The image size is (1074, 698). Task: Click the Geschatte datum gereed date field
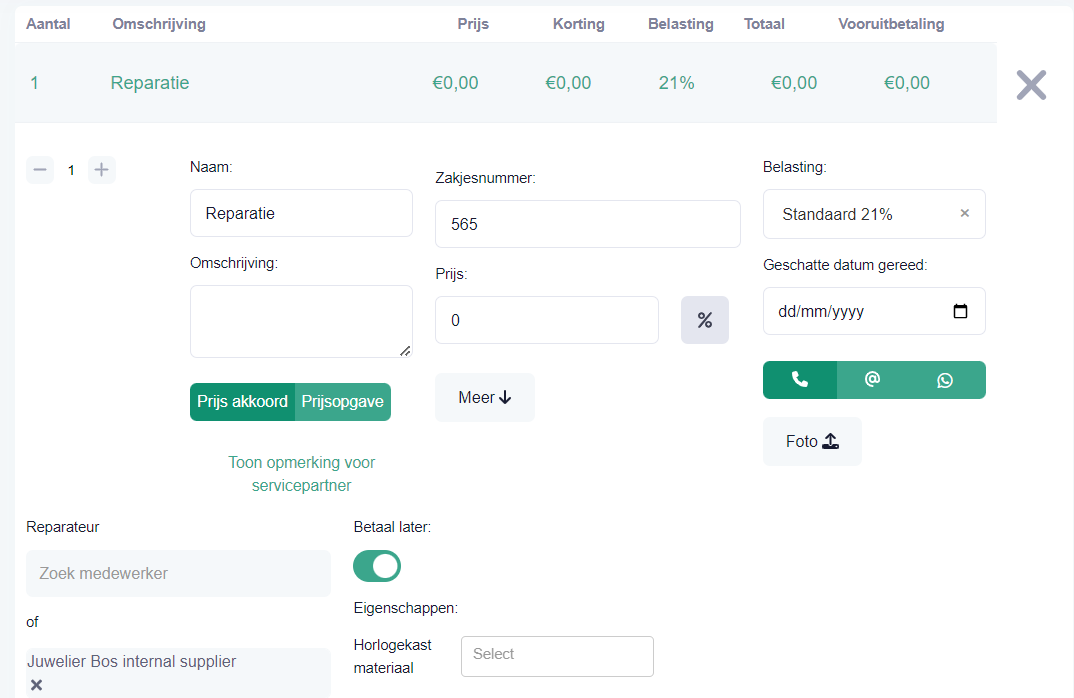[x=874, y=311]
